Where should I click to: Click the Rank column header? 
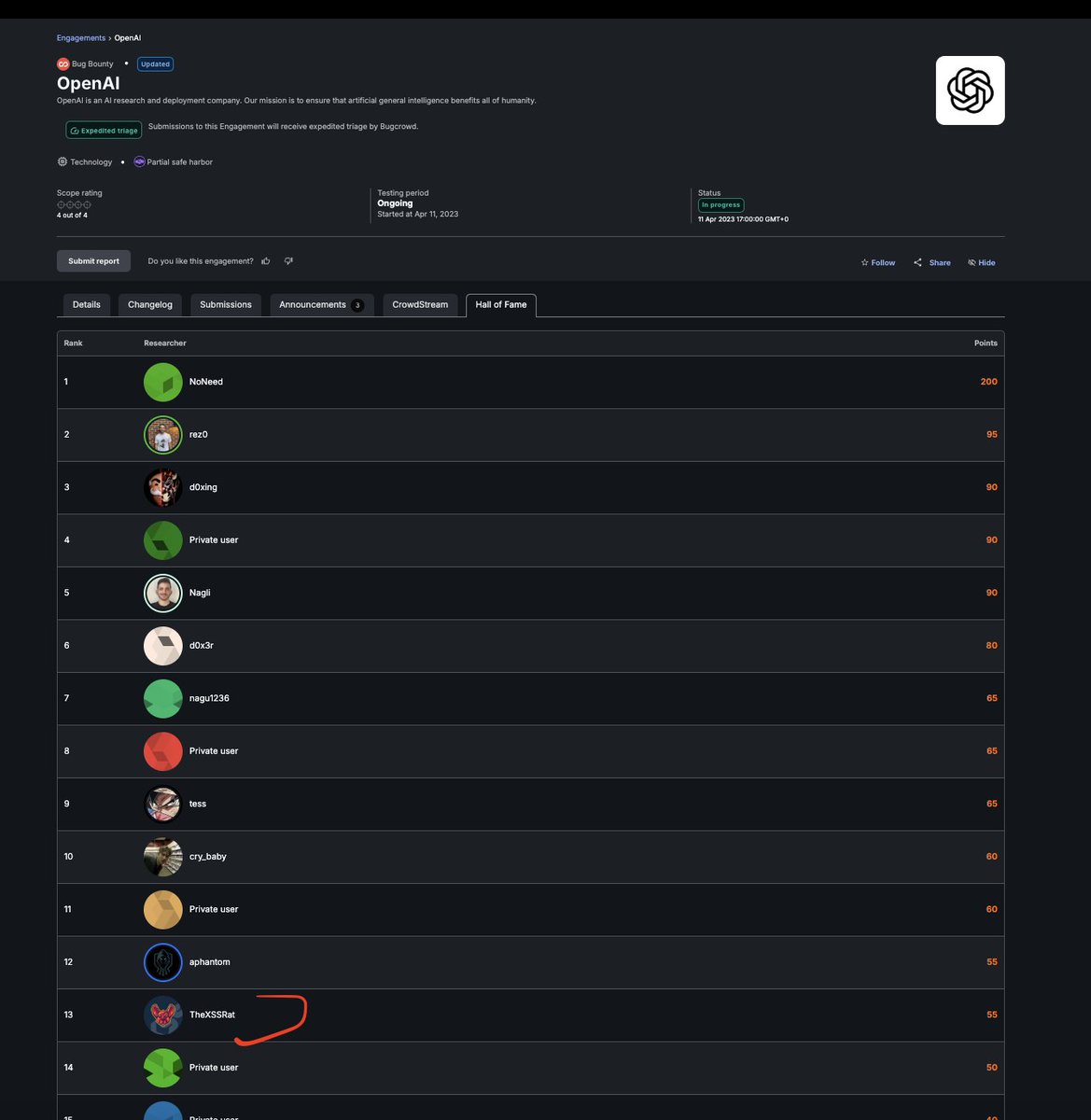(73, 343)
